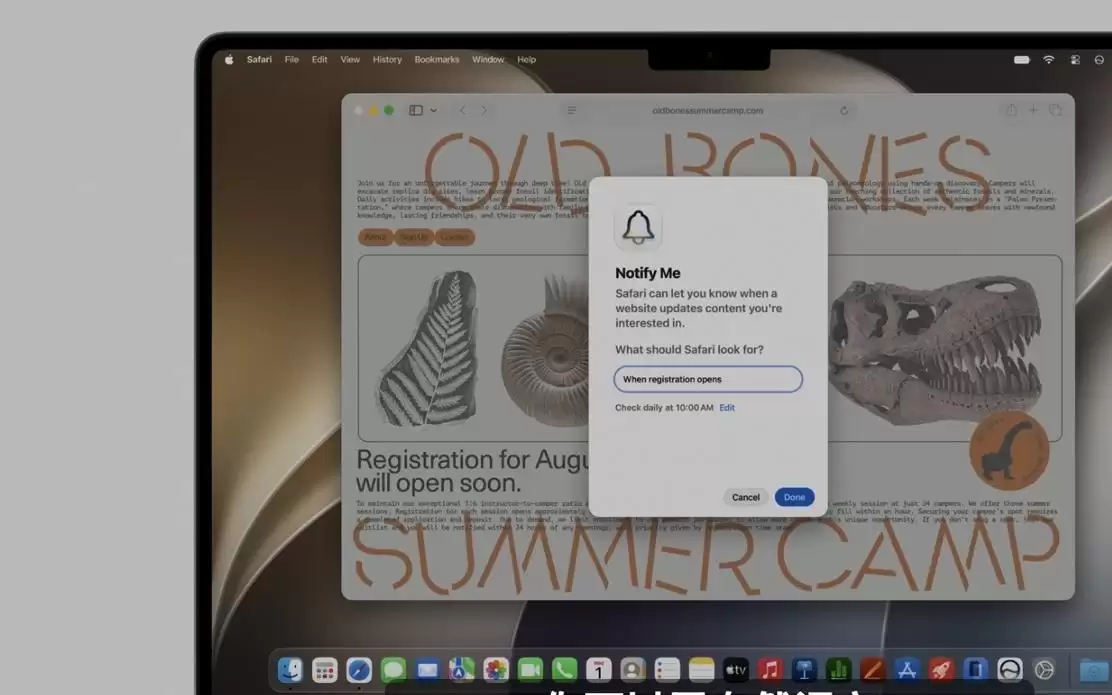This screenshot has height=695, width=1112.
Task: Click Edit next to check schedule
Action: [x=727, y=408]
